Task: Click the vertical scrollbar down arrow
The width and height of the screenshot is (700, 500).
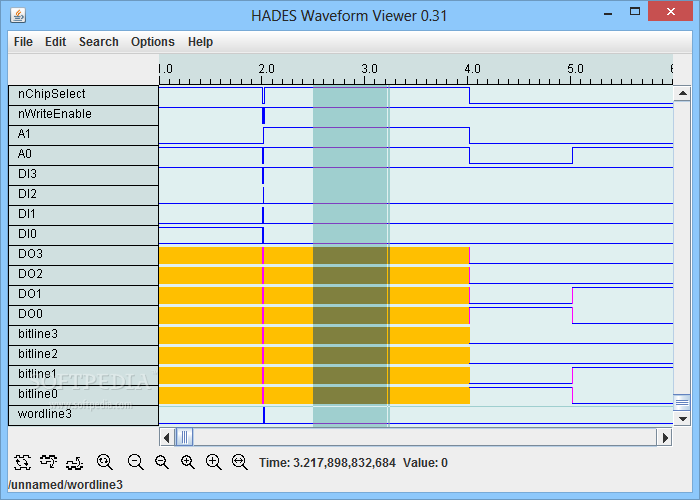Action: [682, 418]
